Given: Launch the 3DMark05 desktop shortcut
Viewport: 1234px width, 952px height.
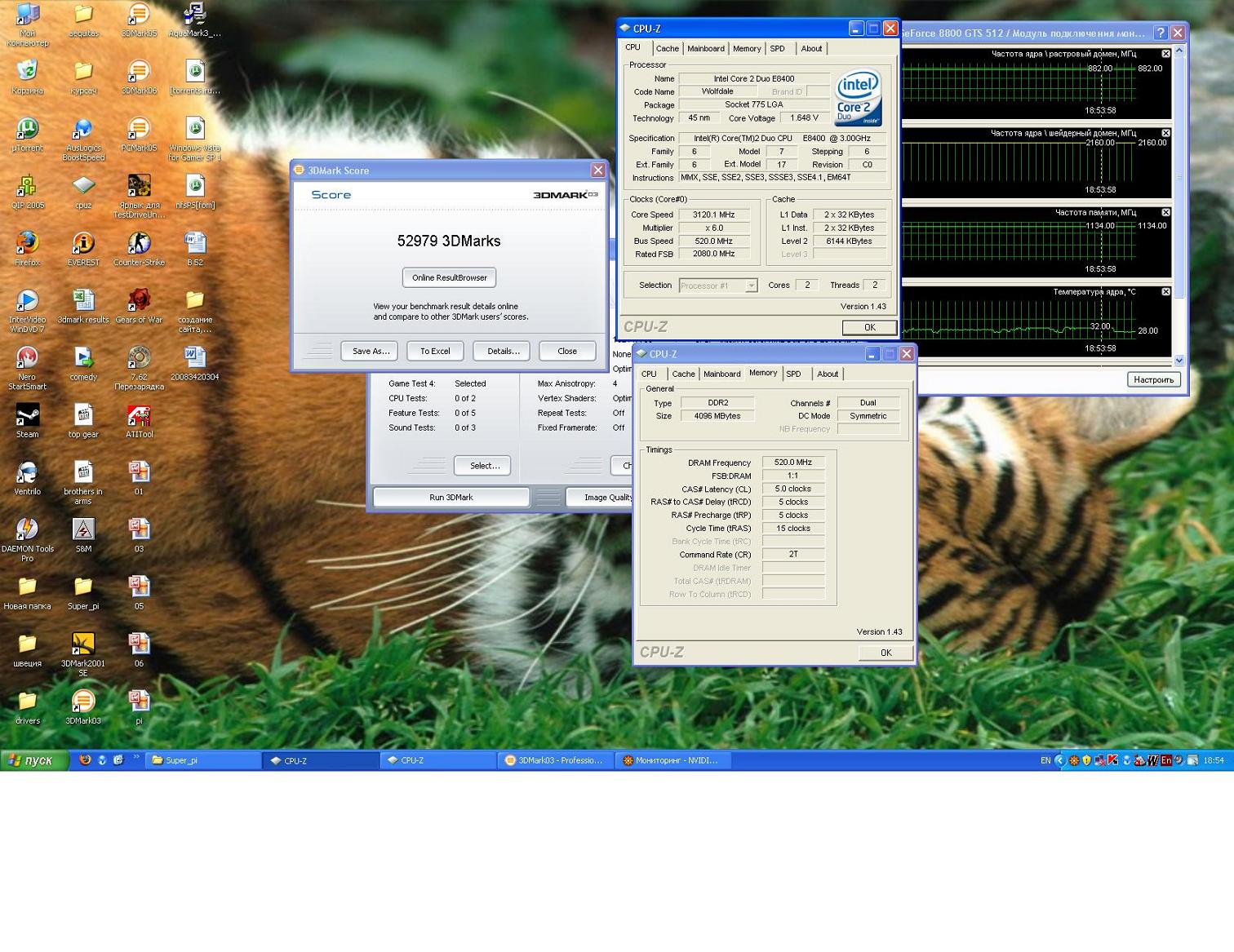Looking at the screenshot, I should (139, 20).
